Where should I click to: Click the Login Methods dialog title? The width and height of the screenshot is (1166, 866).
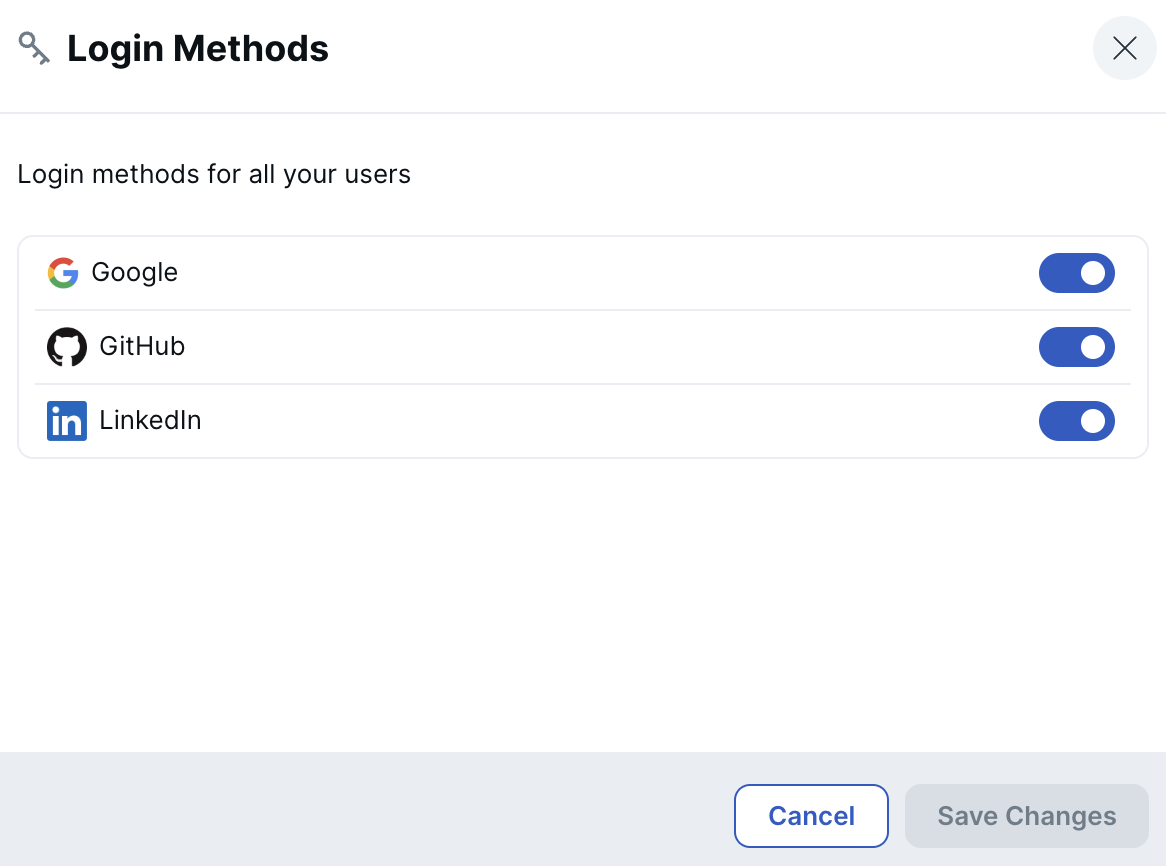coord(197,47)
